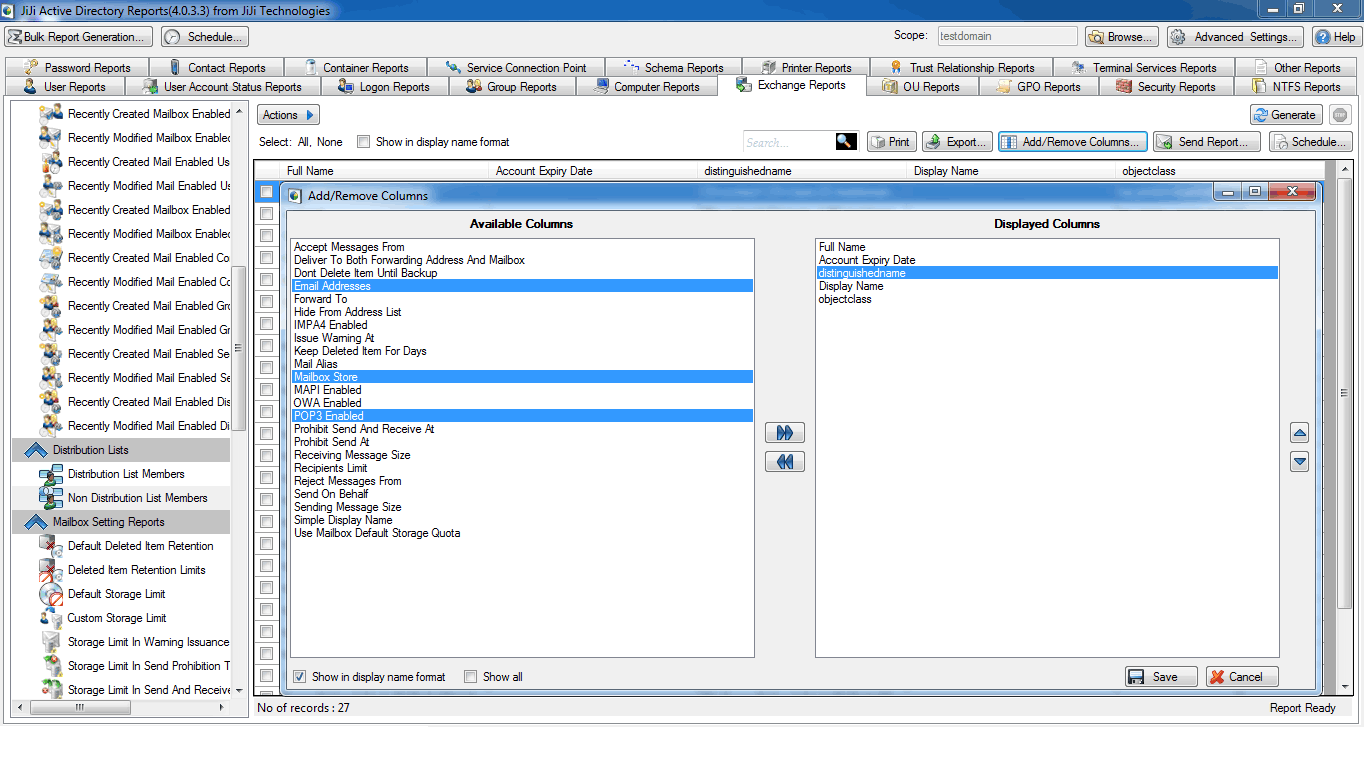Image resolution: width=1364 pixels, height=768 pixels.
Task: Click the Non Distribution List Members icon
Action: pyautogui.click(x=51, y=498)
